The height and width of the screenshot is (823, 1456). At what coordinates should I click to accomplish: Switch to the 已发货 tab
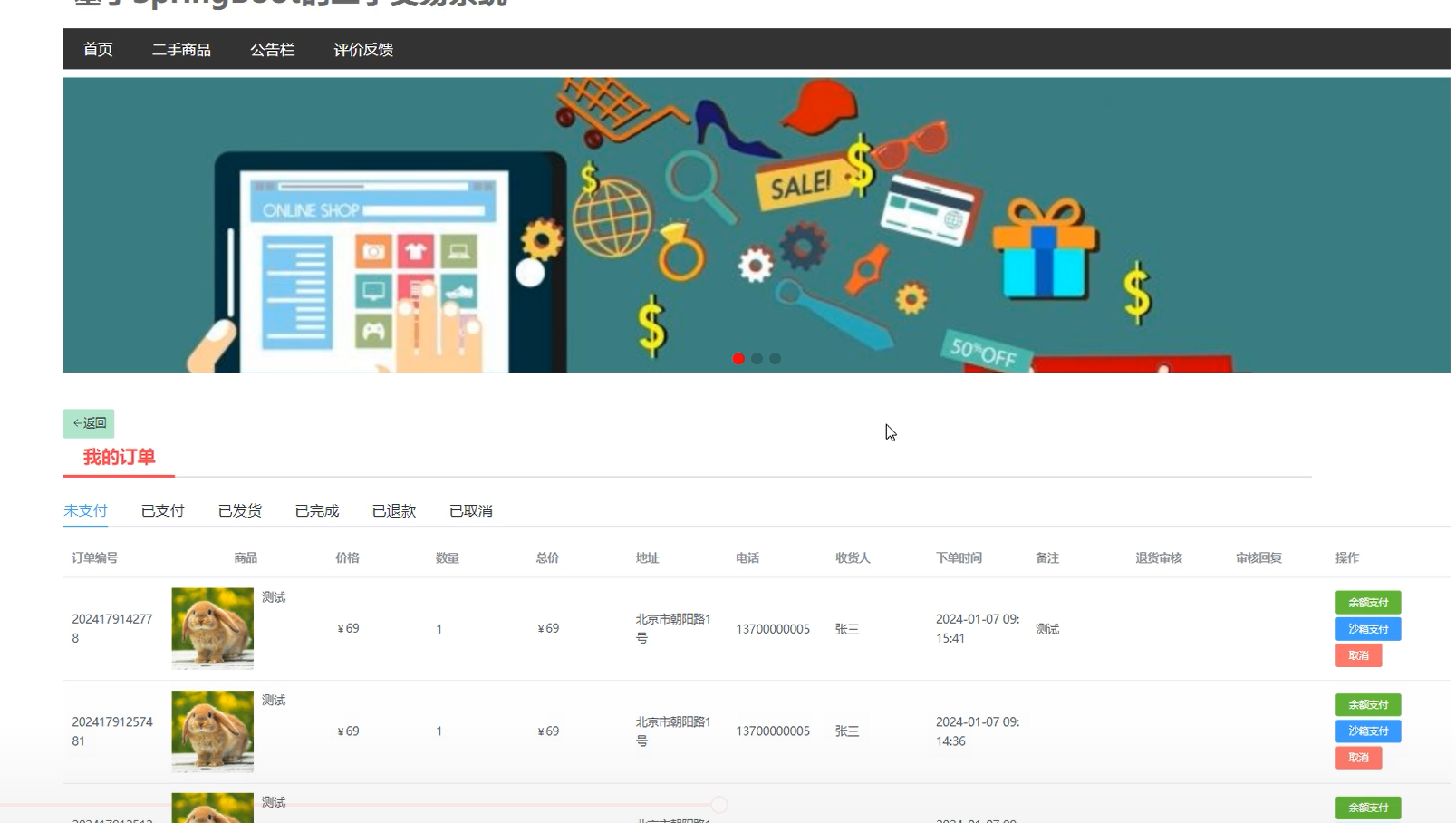click(240, 511)
